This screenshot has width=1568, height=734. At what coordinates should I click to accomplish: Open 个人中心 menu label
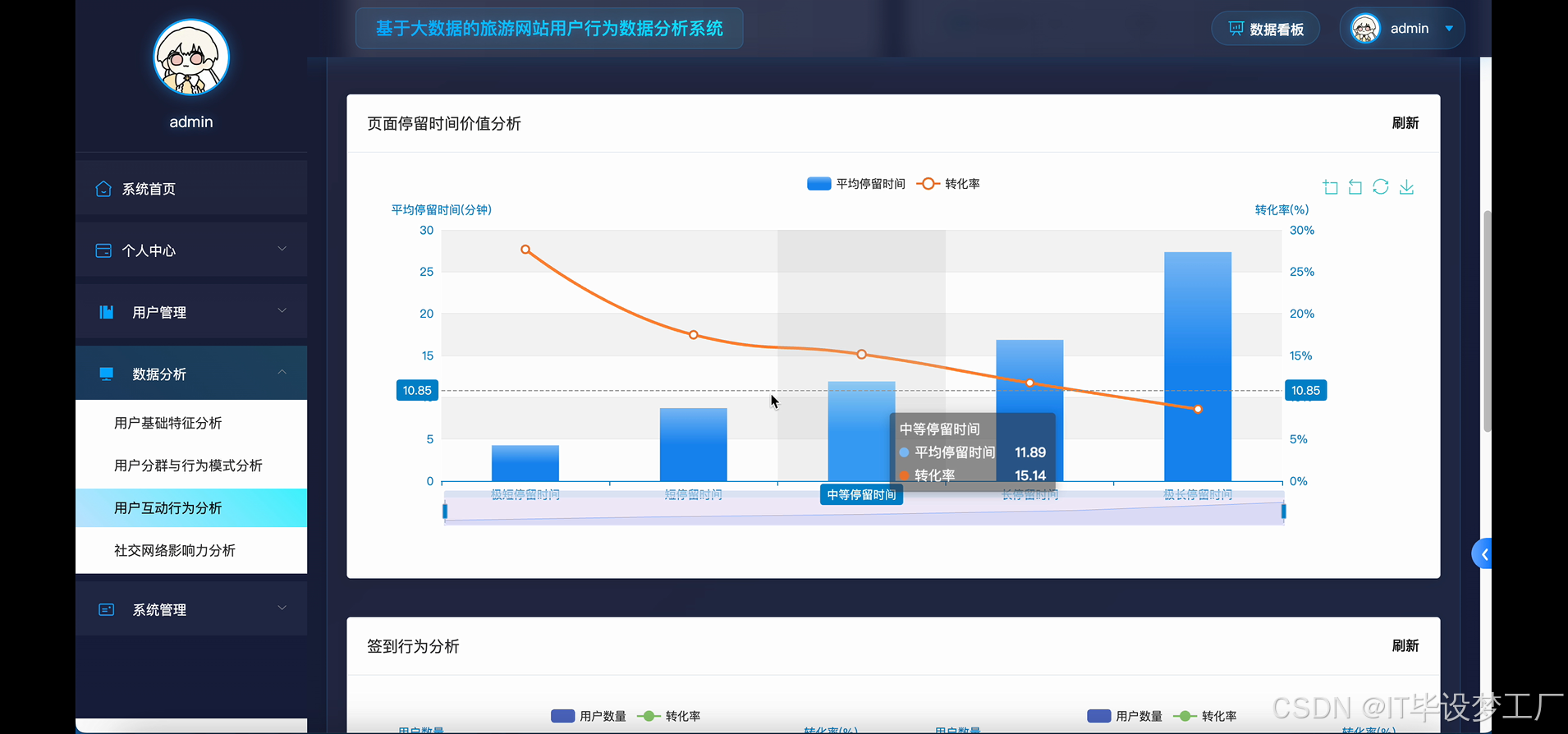149,250
